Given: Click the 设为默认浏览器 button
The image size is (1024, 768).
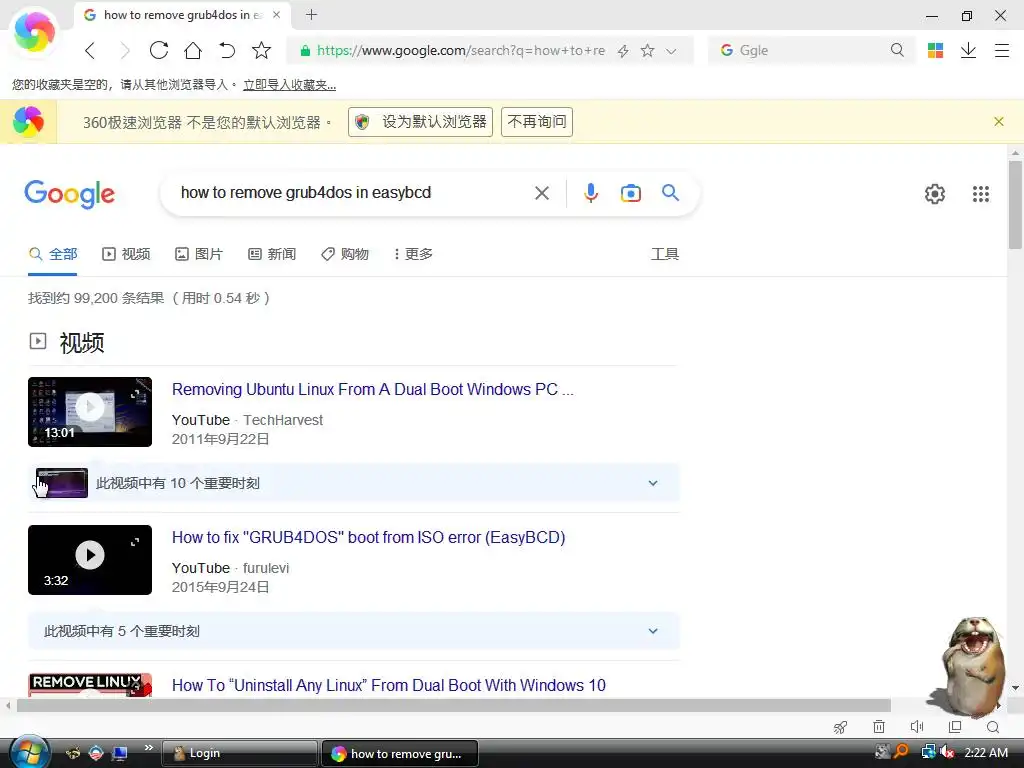Looking at the screenshot, I should pyautogui.click(x=421, y=122).
